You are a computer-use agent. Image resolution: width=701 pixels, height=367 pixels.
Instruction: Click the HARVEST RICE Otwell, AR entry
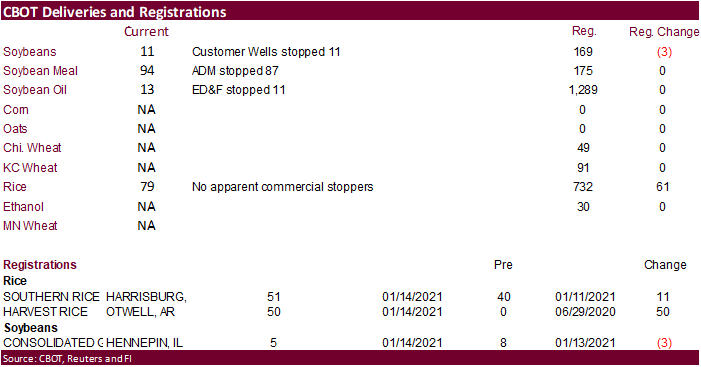(x=89, y=312)
